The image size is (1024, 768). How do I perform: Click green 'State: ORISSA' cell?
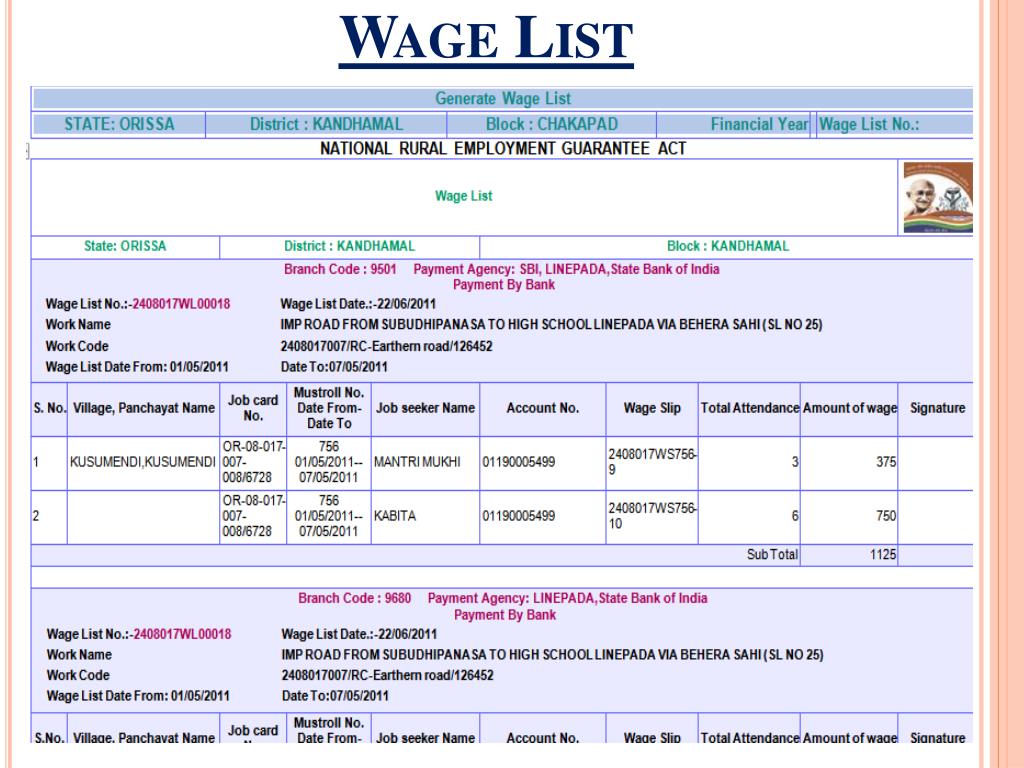125,246
